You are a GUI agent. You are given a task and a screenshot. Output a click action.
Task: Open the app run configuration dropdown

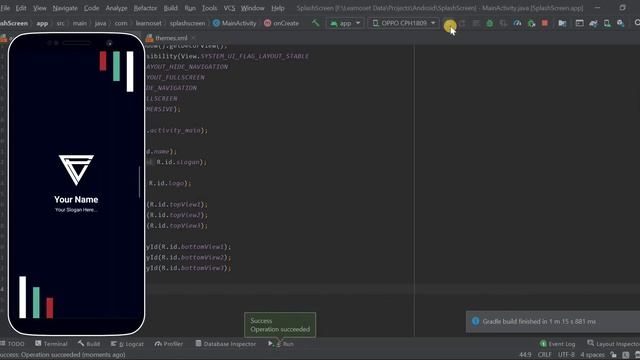pos(345,23)
